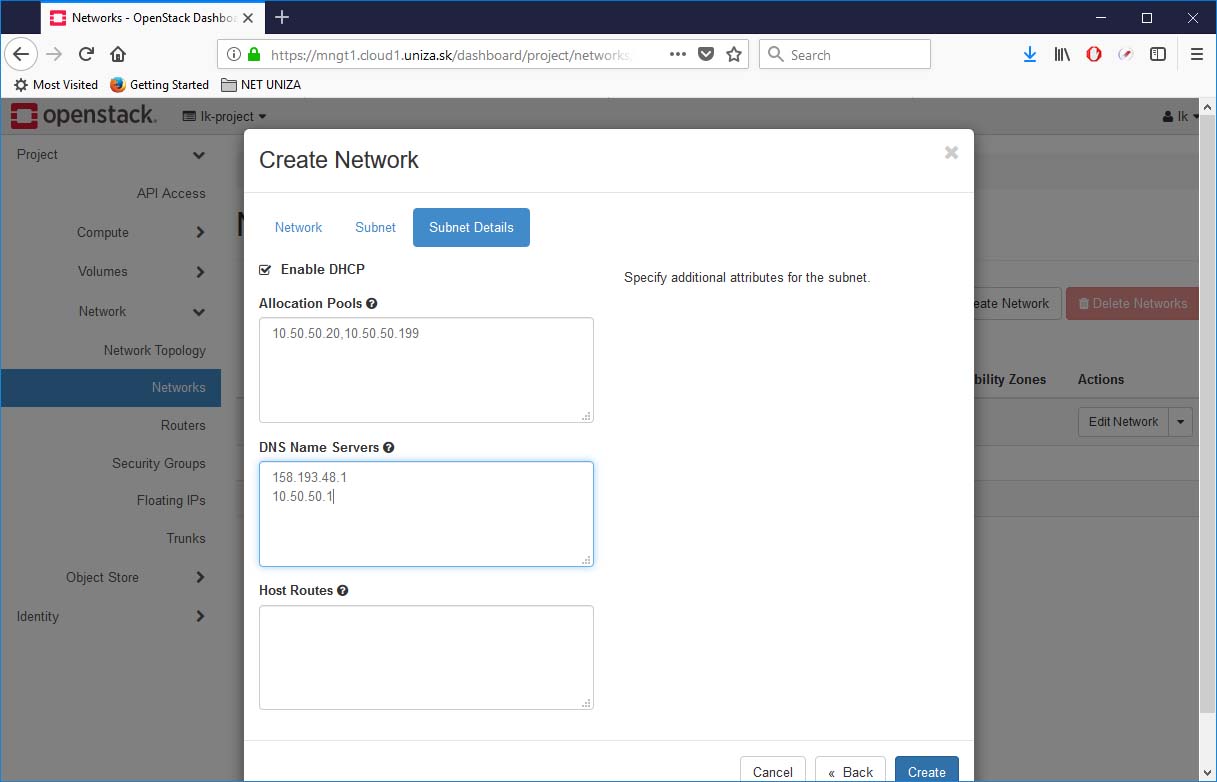
Task: Open Routers in the sidebar
Action: (x=183, y=425)
